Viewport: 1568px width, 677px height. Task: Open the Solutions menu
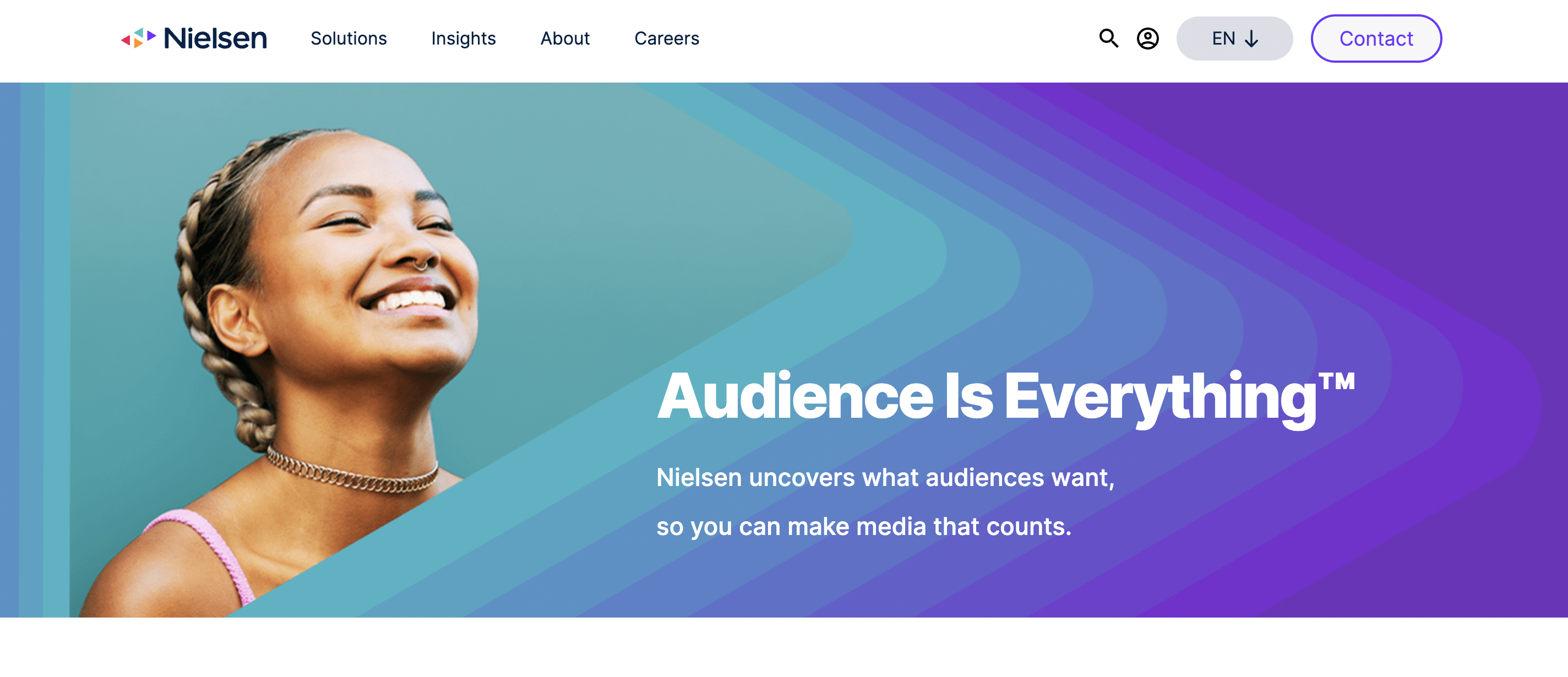click(x=348, y=39)
